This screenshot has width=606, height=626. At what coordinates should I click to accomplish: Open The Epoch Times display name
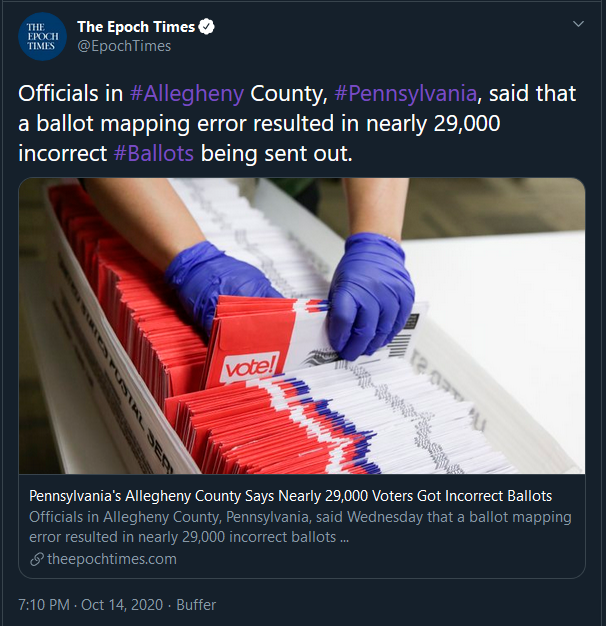coord(136,27)
